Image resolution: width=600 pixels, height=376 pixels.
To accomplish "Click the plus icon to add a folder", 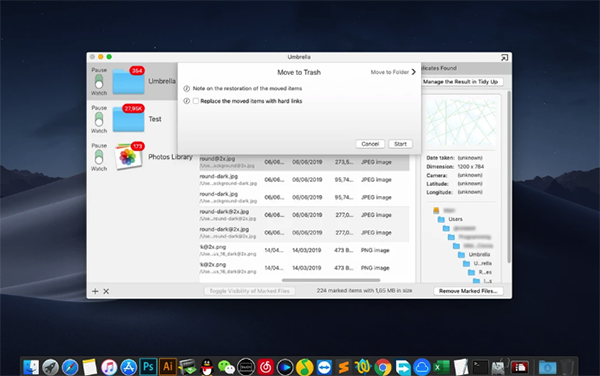I will pyautogui.click(x=95, y=291).
